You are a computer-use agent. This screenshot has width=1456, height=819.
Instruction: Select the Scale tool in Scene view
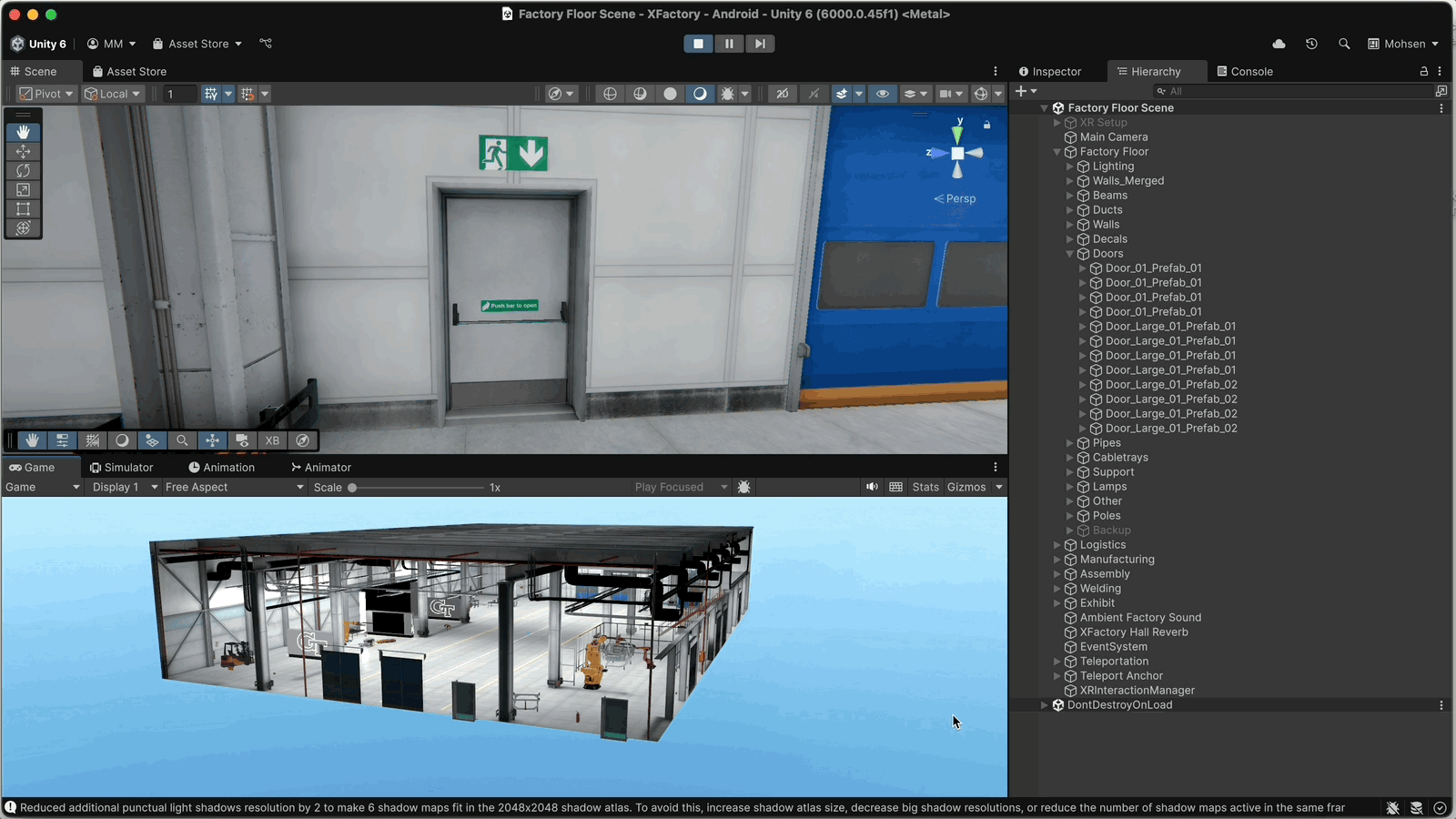click(24, 190)
